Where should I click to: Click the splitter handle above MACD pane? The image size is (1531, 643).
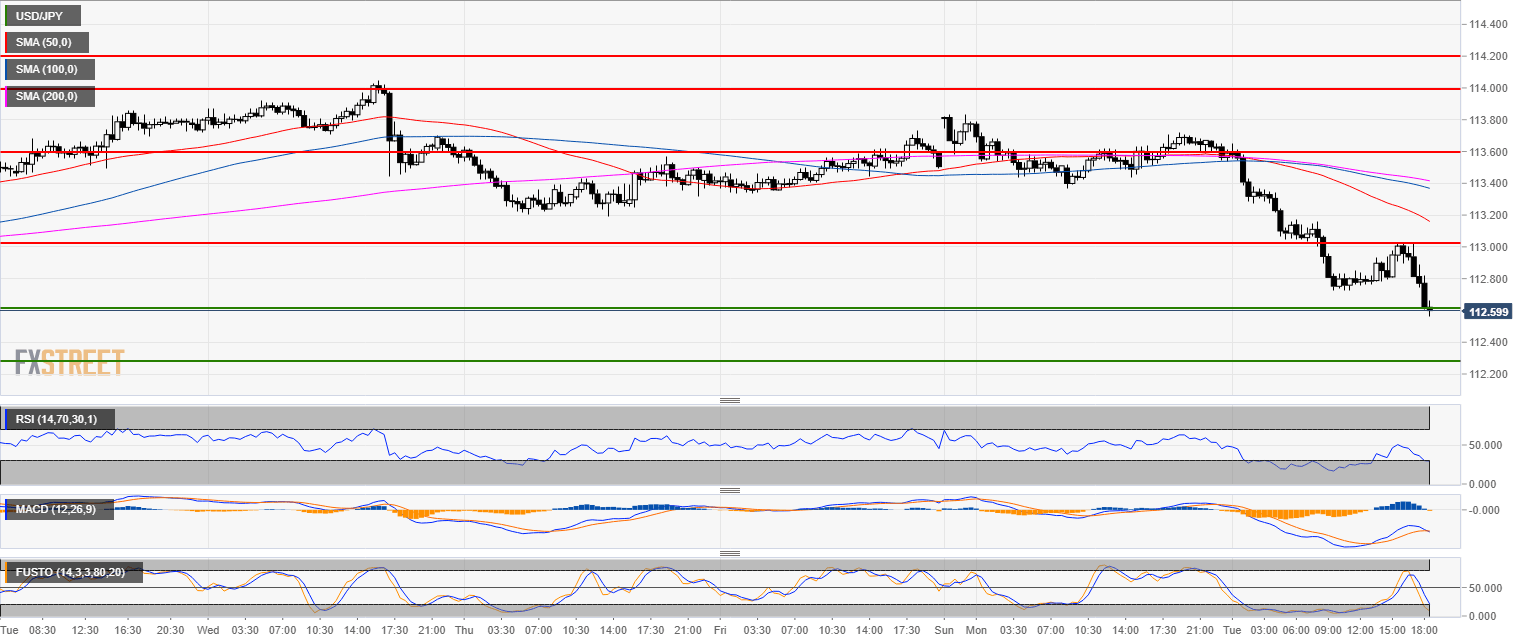729,490
